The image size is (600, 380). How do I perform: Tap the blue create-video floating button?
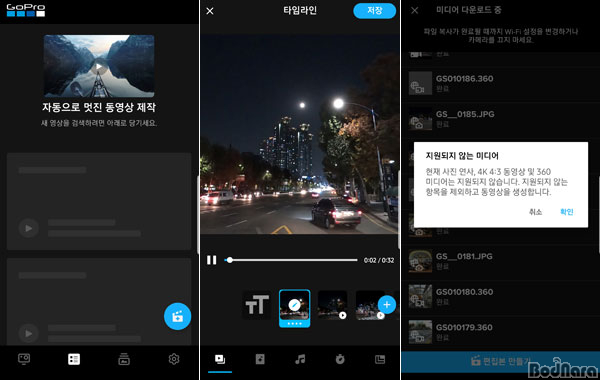[178, 316]
